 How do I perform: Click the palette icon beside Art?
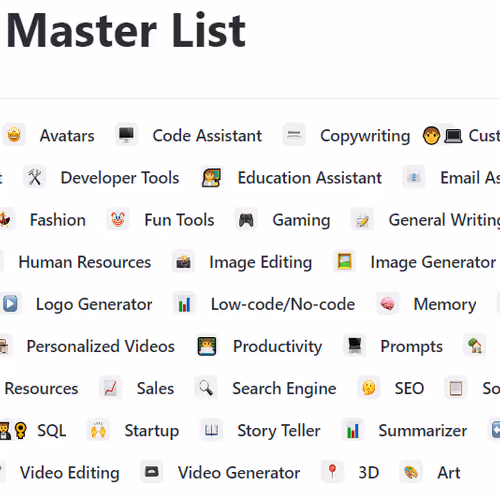411,472
